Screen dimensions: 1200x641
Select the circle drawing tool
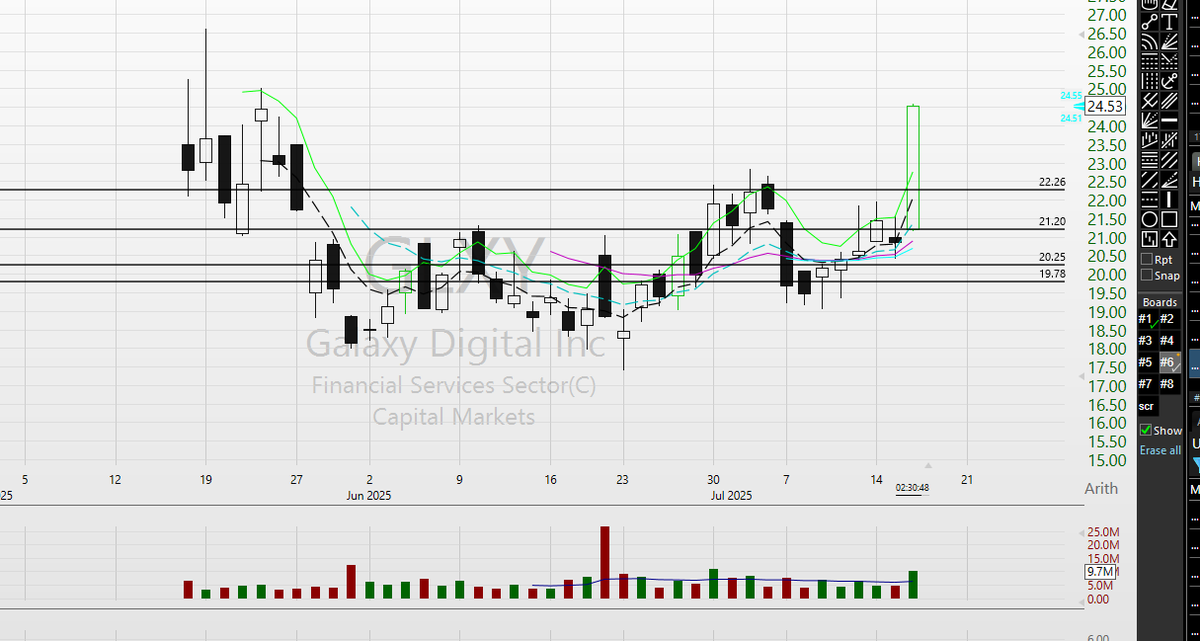pyautogui.click(x=1149, y=219)
